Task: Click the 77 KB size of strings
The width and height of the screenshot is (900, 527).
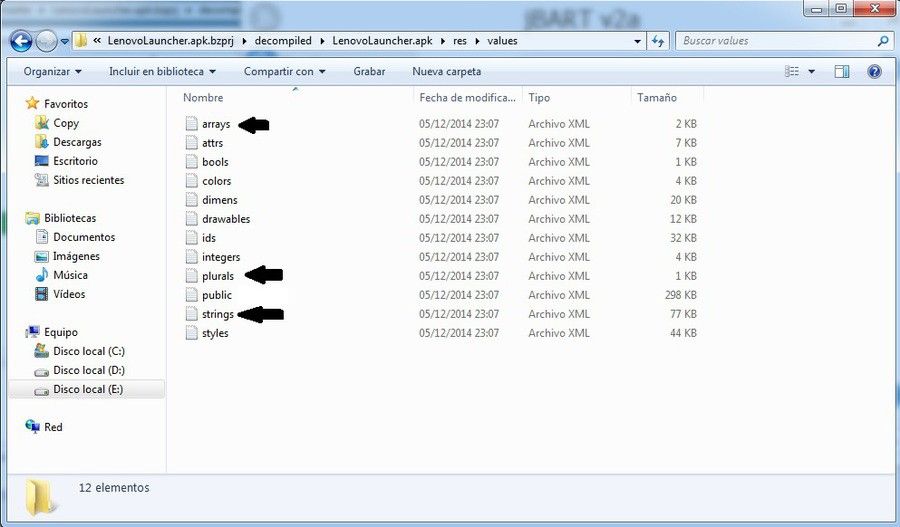Action: (x=683, y=313)
